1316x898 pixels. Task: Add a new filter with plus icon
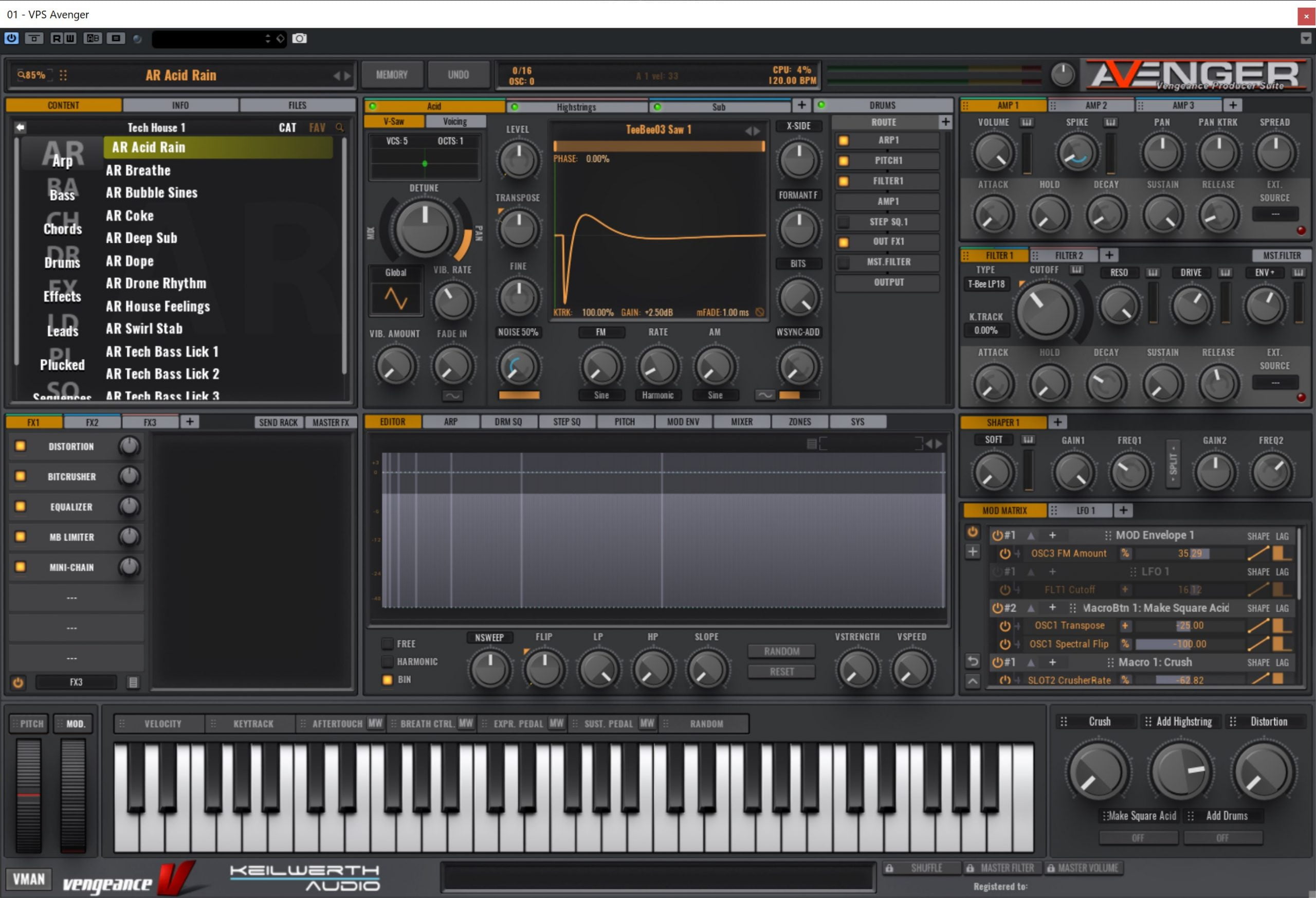click(x=1109, y=255)
